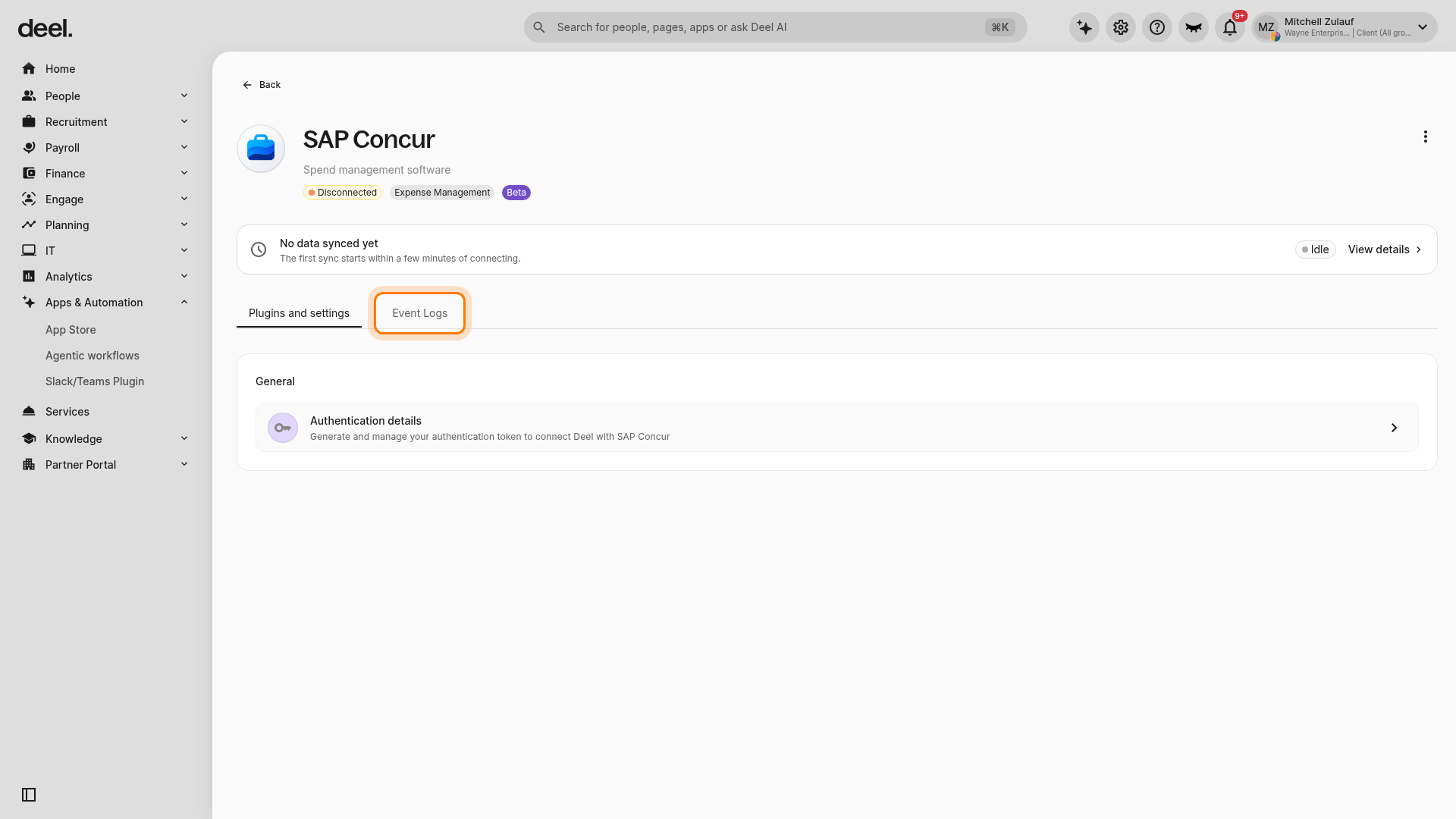1456x819 pixels.
Task: Open Slack/Teams Plugin in the sidebar
Action: tap(95, 381)
